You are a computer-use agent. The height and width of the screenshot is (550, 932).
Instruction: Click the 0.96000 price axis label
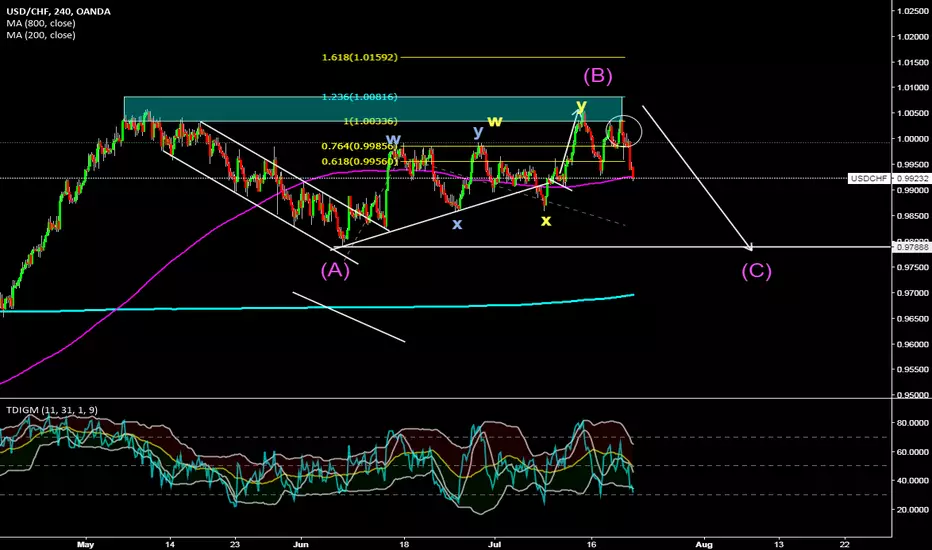click(x=912, y=344)
